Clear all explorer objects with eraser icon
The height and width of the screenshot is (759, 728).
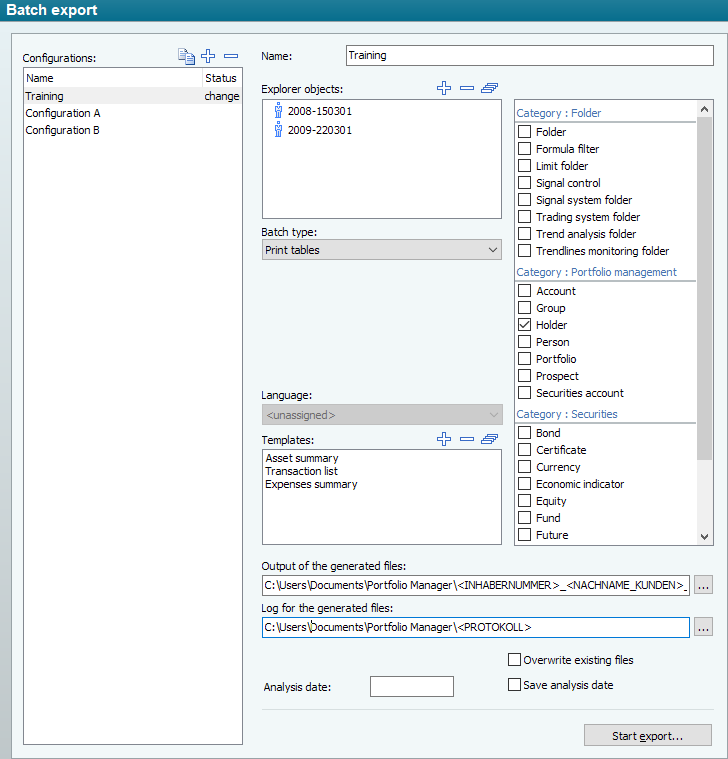click(489, 88)
